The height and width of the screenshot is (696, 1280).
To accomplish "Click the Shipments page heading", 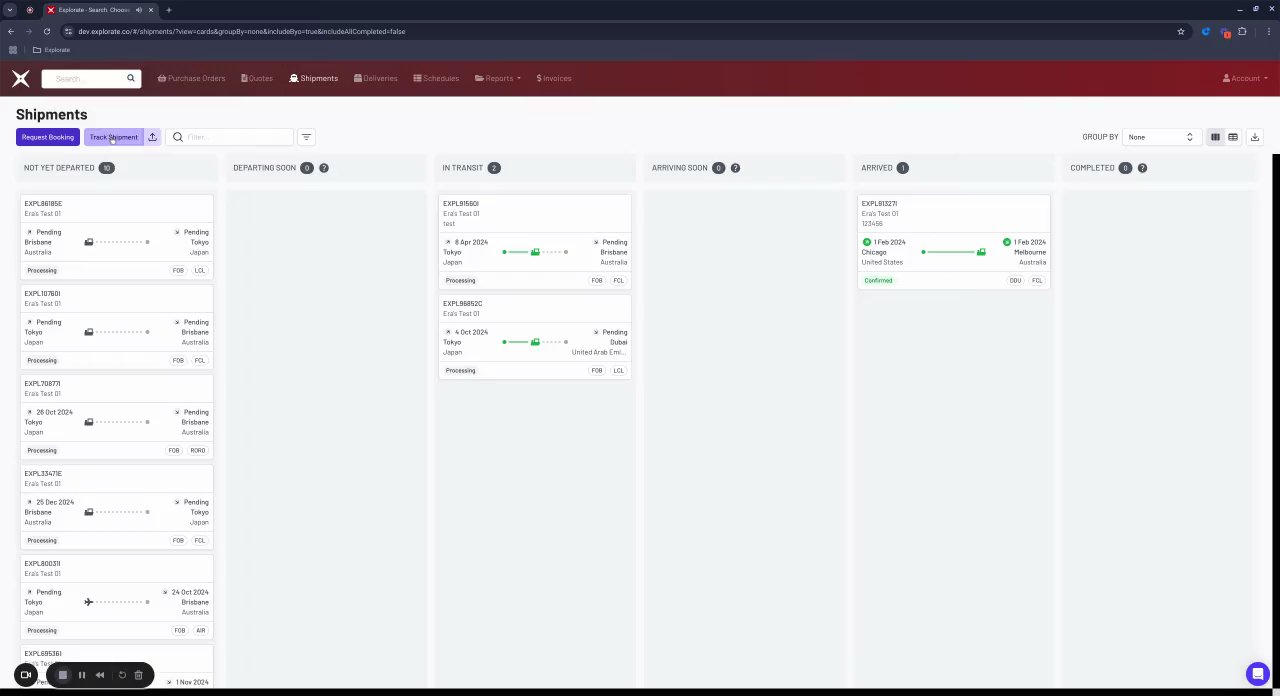I will 52,114.
